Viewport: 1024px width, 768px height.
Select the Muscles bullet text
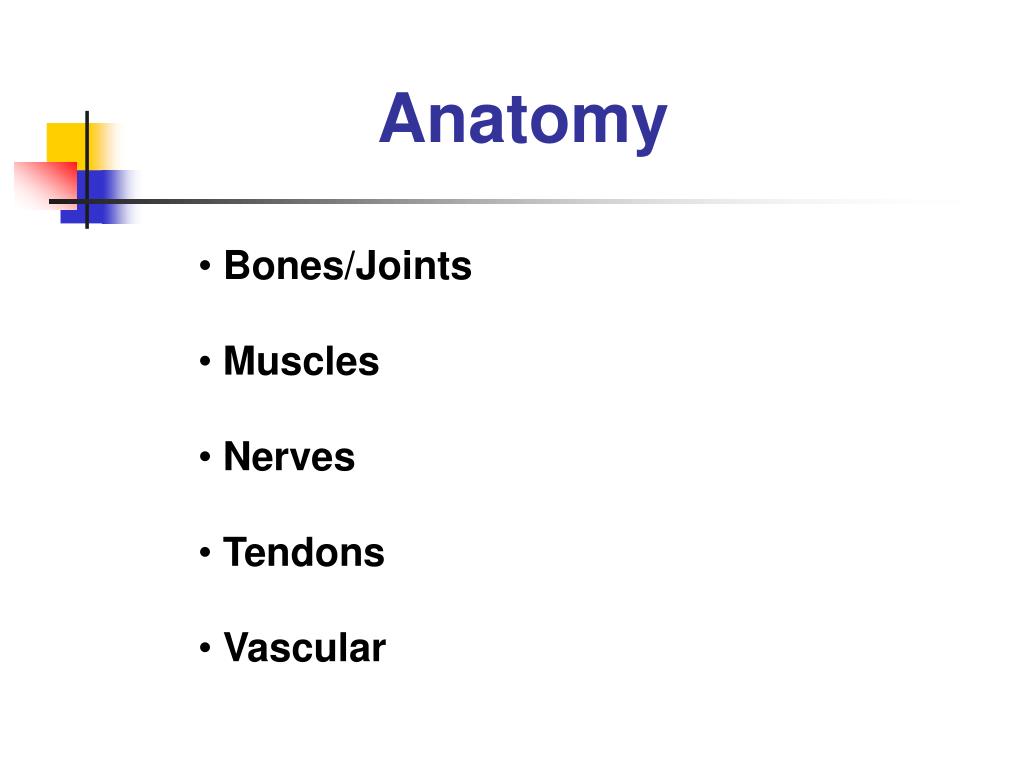[x=301, y=361]
